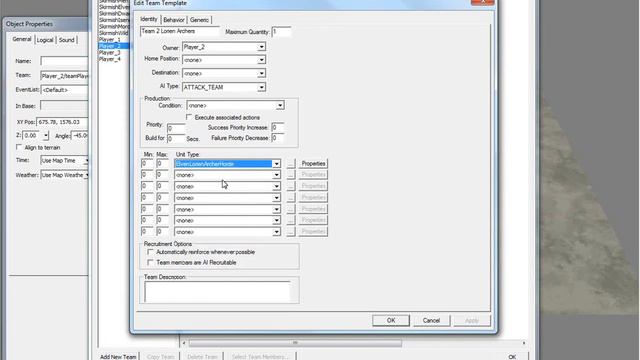This screenshot has height=360, width=640.
Task: Toggle Align to terrain checkbox
Action: tap(19, 147)
